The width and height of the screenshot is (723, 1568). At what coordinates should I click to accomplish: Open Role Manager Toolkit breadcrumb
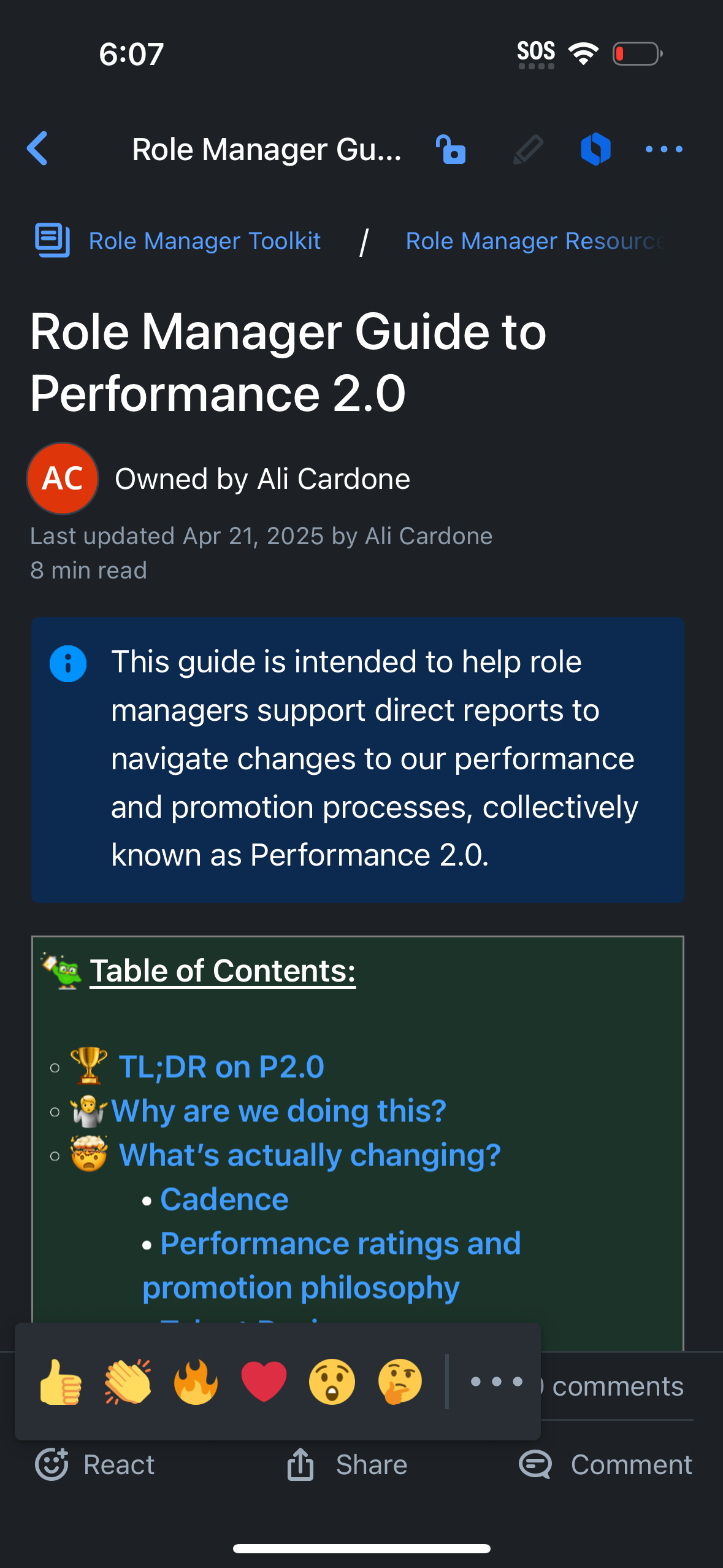(x=204, y=240)
